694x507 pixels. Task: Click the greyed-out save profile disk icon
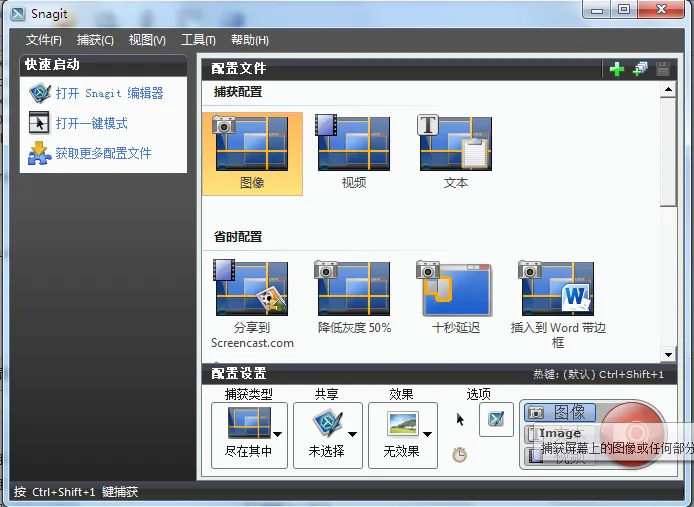coord(663,69)
